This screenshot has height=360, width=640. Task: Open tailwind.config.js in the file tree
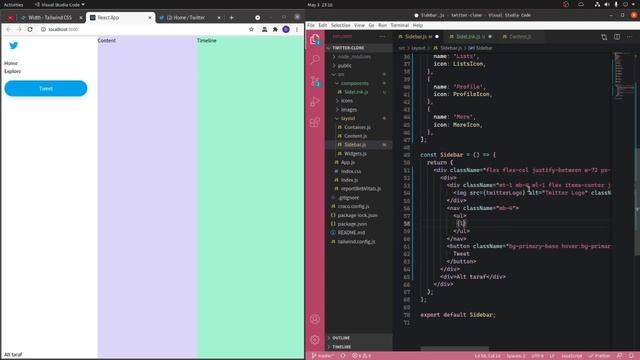click(x=356, y=242)
